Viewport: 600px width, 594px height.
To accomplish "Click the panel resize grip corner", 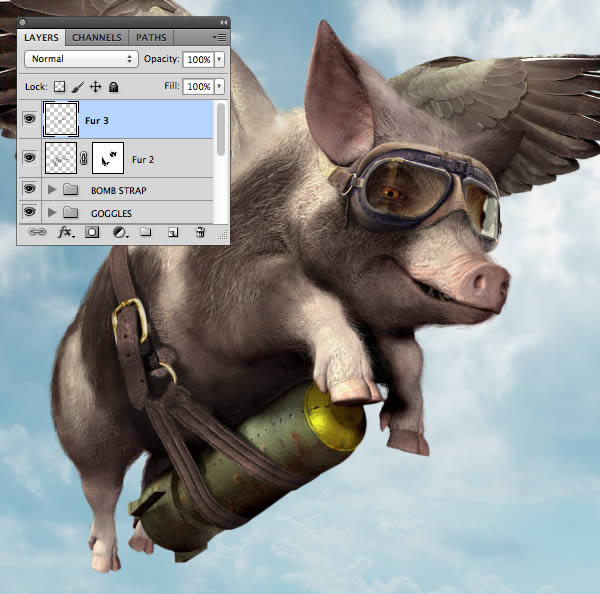I will tap(223, 235).
